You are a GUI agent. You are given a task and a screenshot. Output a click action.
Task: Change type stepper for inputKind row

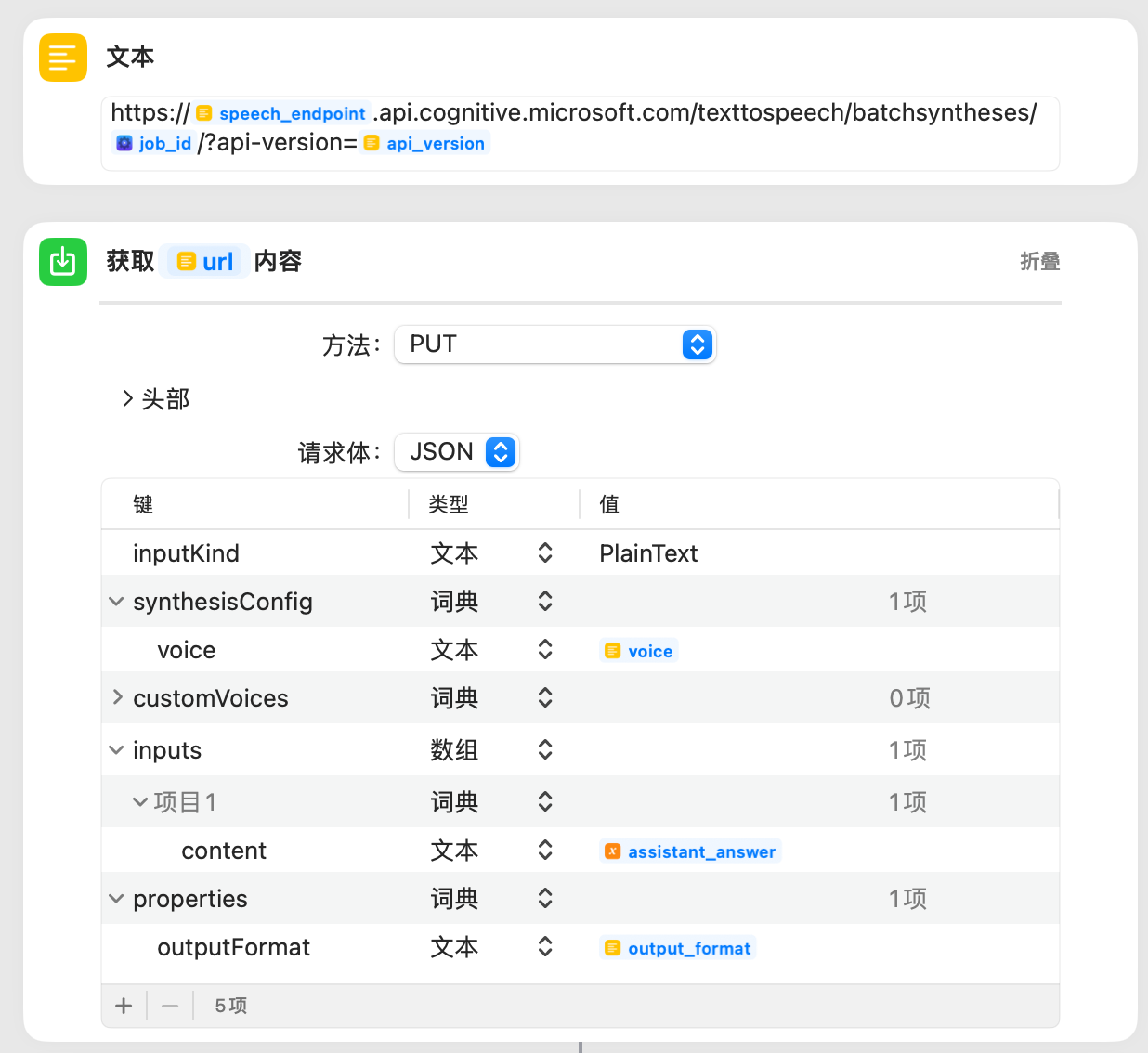point(545,553)
